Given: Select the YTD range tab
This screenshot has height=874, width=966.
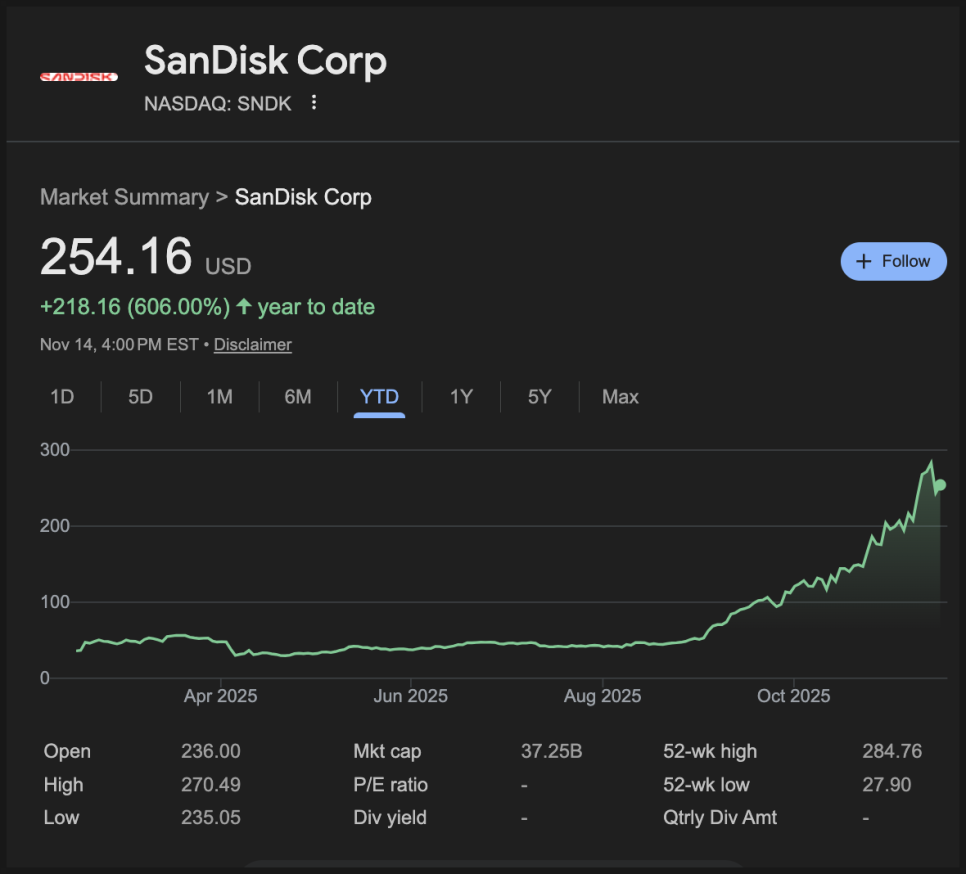Looking at the screenshot, I should click(379, 397).
